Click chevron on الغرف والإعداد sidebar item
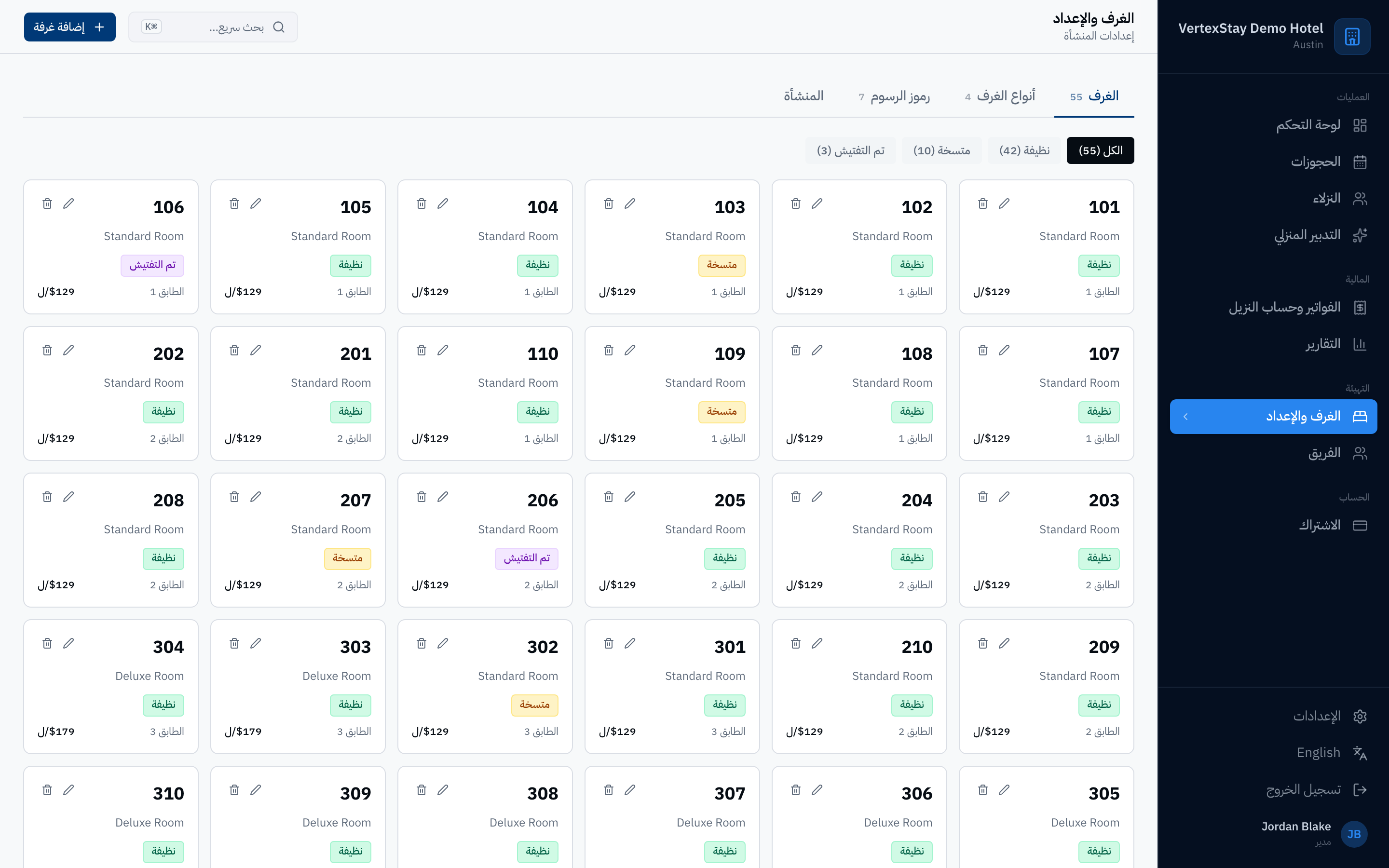Viewport: 1389px width, 868px height. 1186,417
